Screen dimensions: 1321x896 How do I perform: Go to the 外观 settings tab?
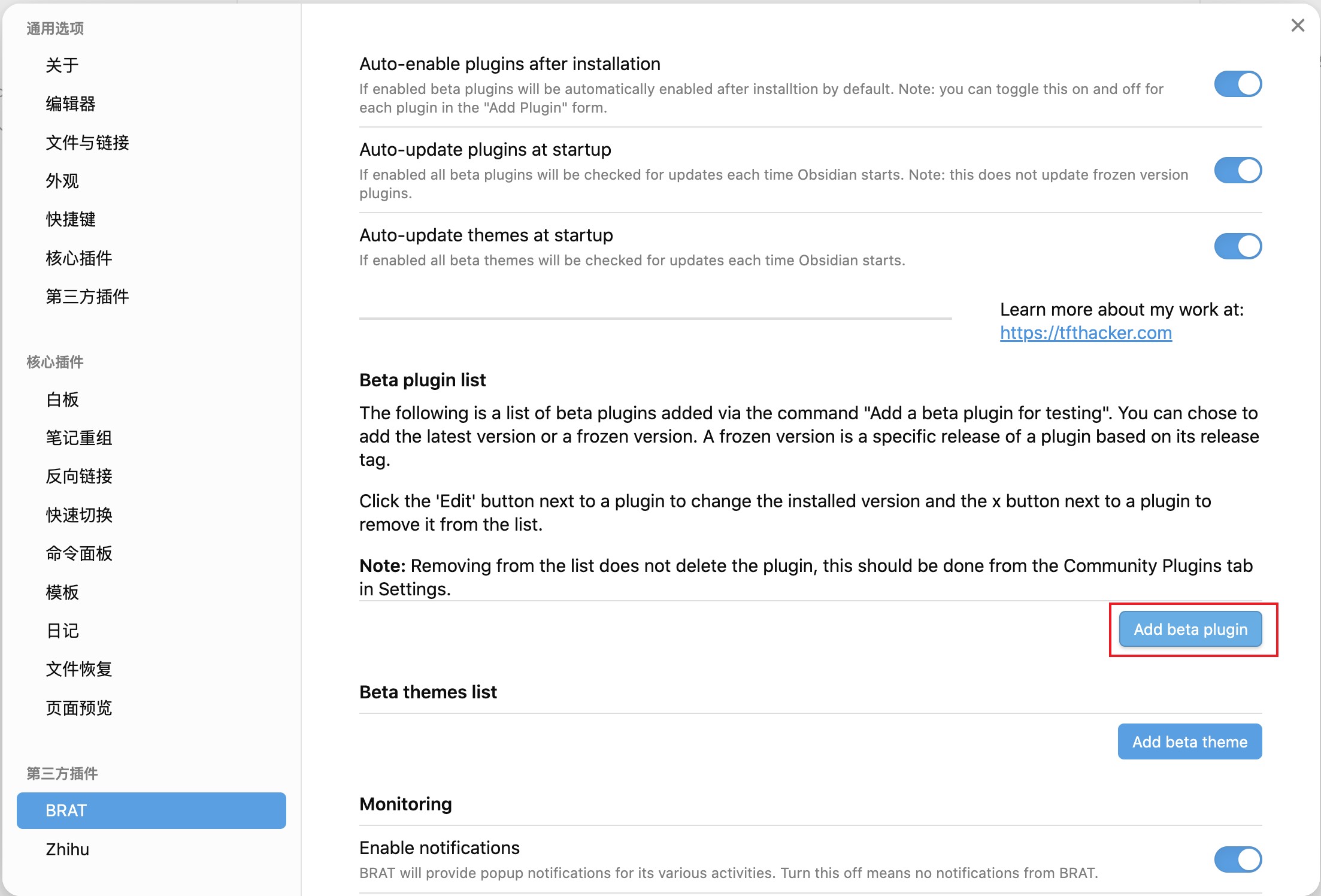click(x=62, y=181)
